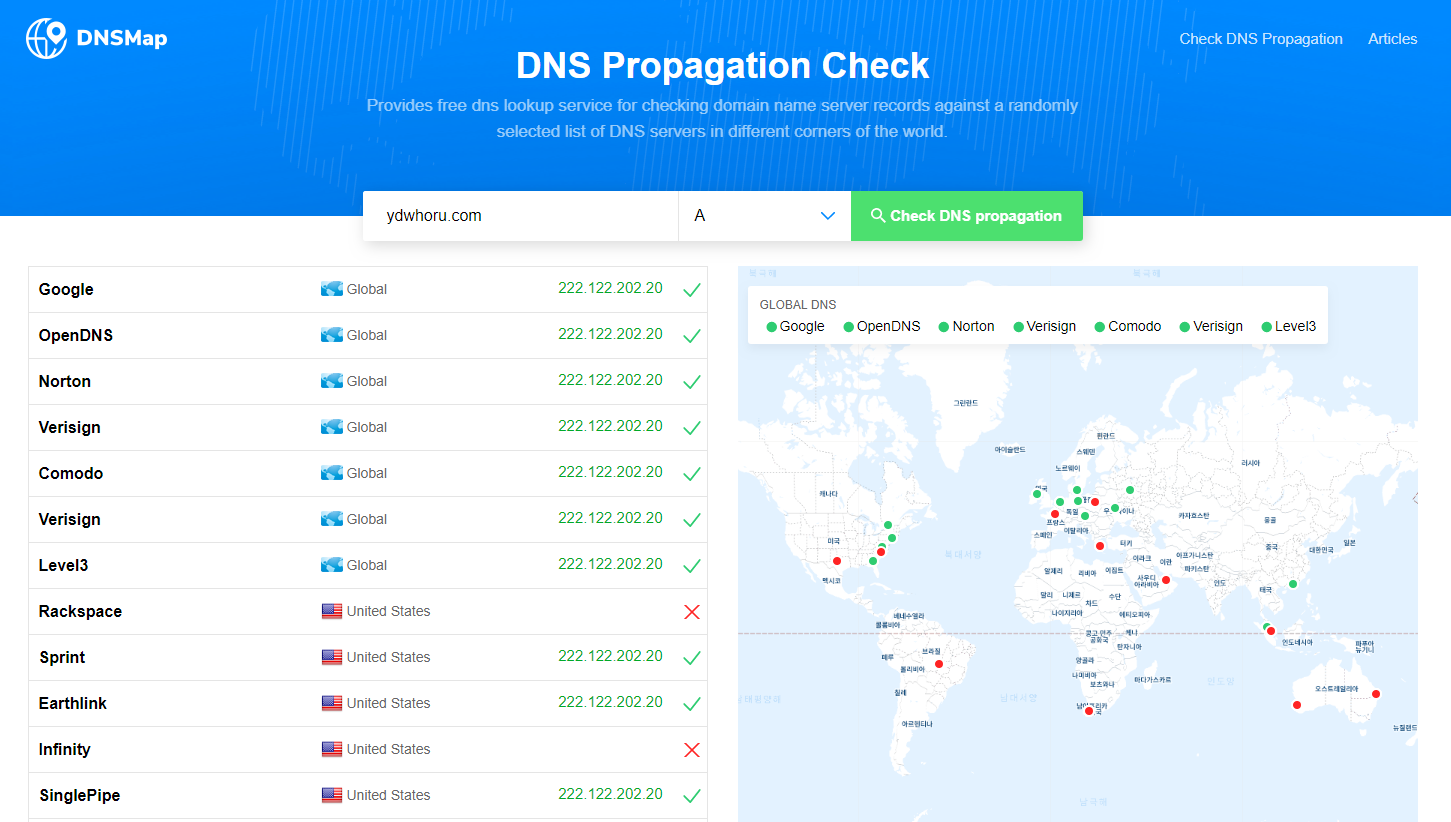The height and width of the screenshot is (822, 1451).
Task: Click the globe icon in the OpenDNS row
Action: (x=332, y=335)
